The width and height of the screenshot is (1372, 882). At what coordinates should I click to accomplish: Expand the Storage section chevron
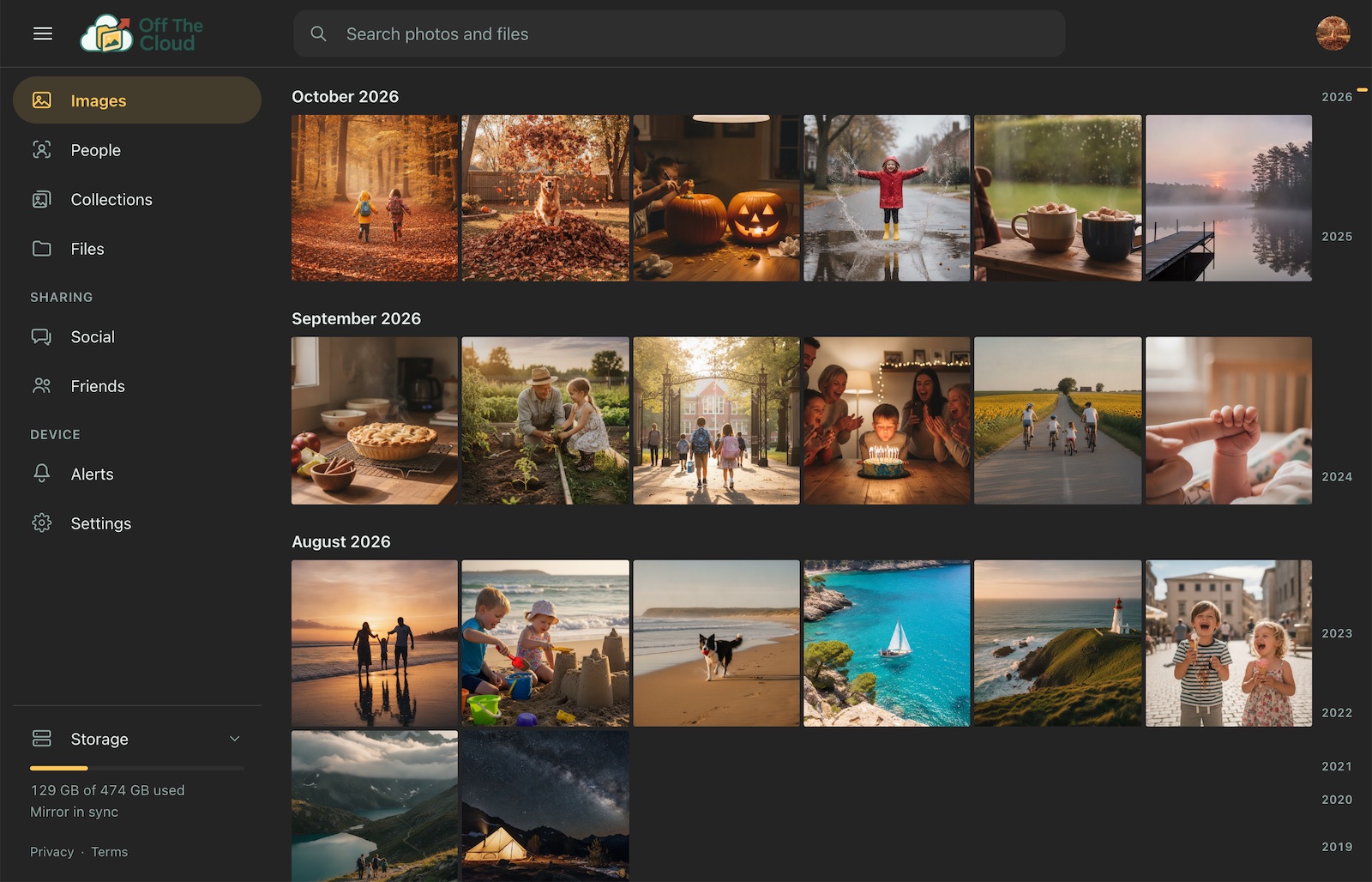235,739
